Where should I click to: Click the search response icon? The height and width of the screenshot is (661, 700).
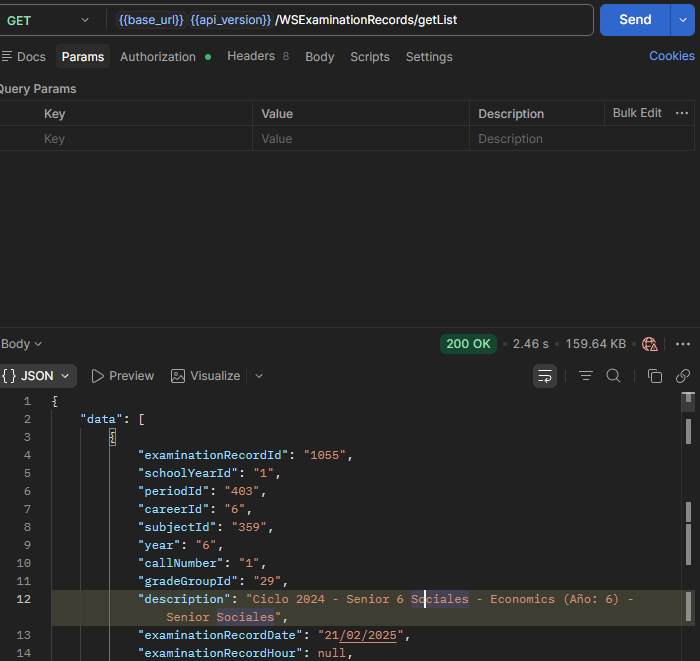coord(613,376)
